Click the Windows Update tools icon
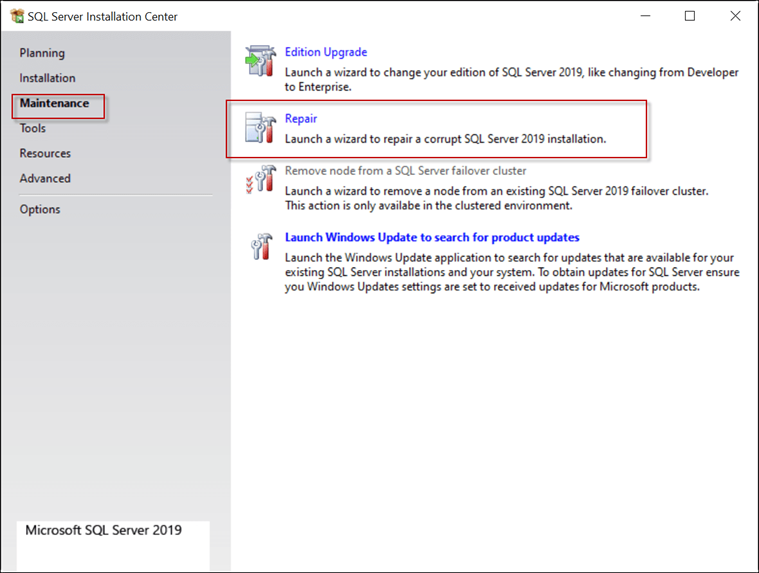 (x=261, y=247)
